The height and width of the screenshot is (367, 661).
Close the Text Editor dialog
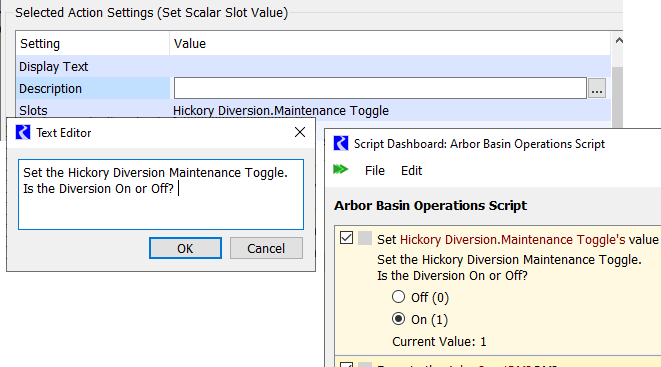pos(300,132)
